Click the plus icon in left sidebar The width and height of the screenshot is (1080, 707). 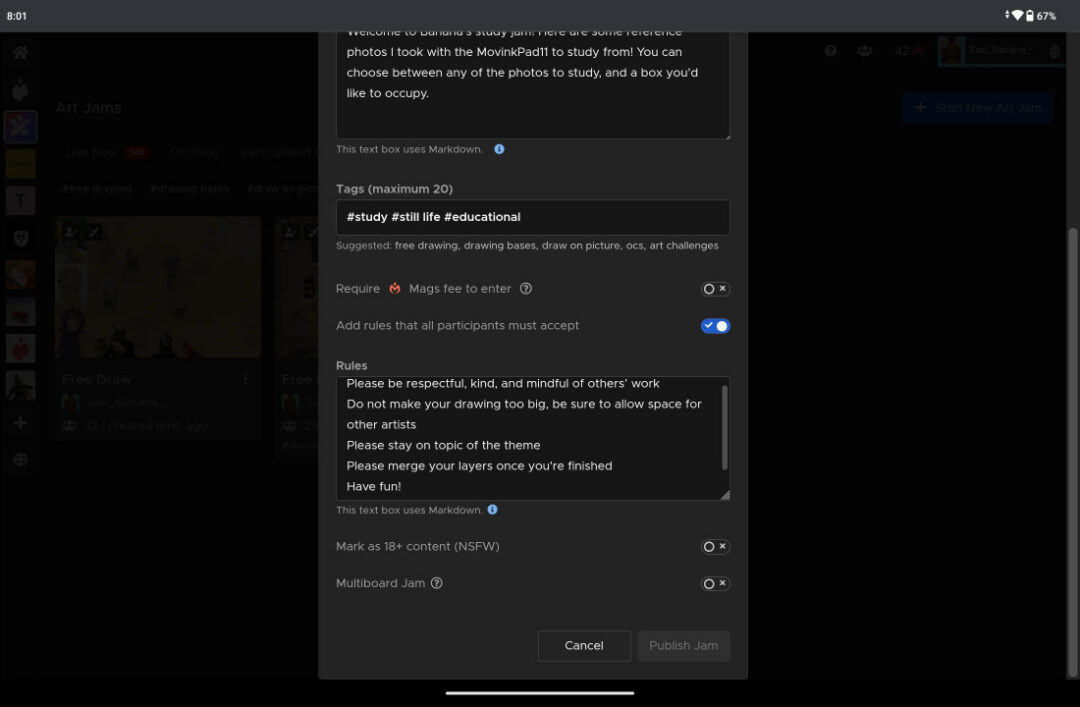(x=20, y=423)
